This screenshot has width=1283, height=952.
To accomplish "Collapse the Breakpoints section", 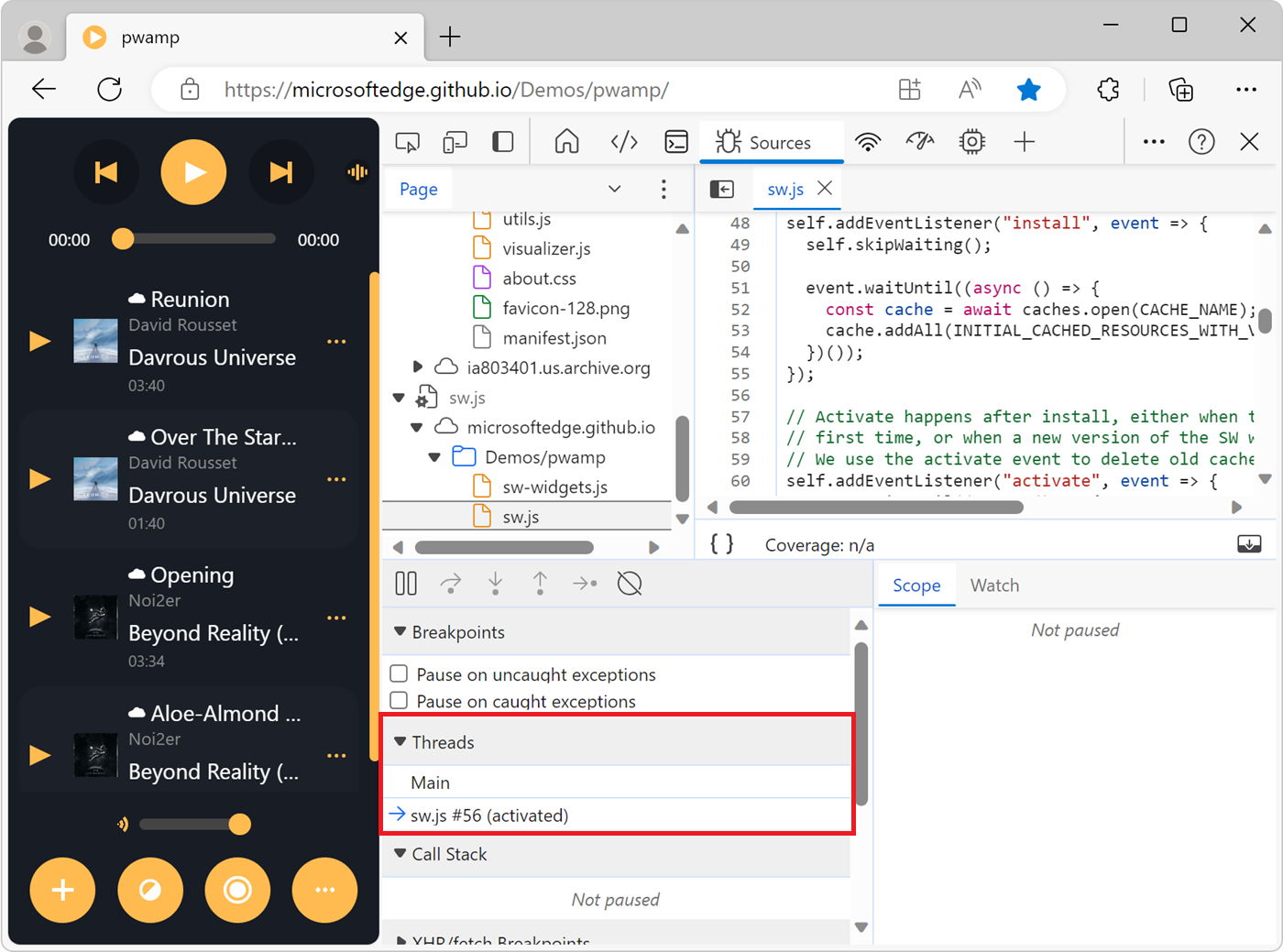I will pyautogui.click(x=400, y=632).
